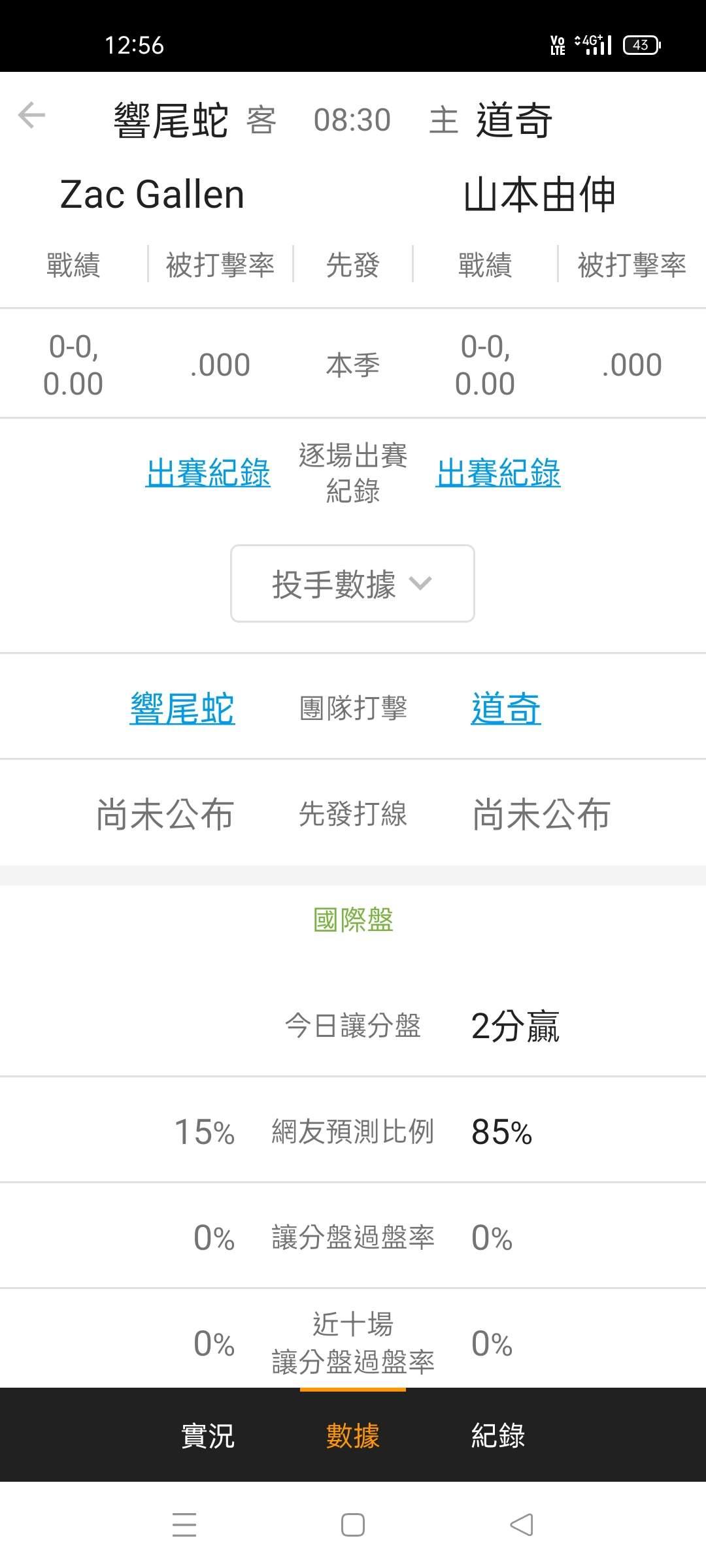Viewport: 706px width, 1568px height.
Task: Tap the 4G signal strength icon
Action: [x=594, y=45]
